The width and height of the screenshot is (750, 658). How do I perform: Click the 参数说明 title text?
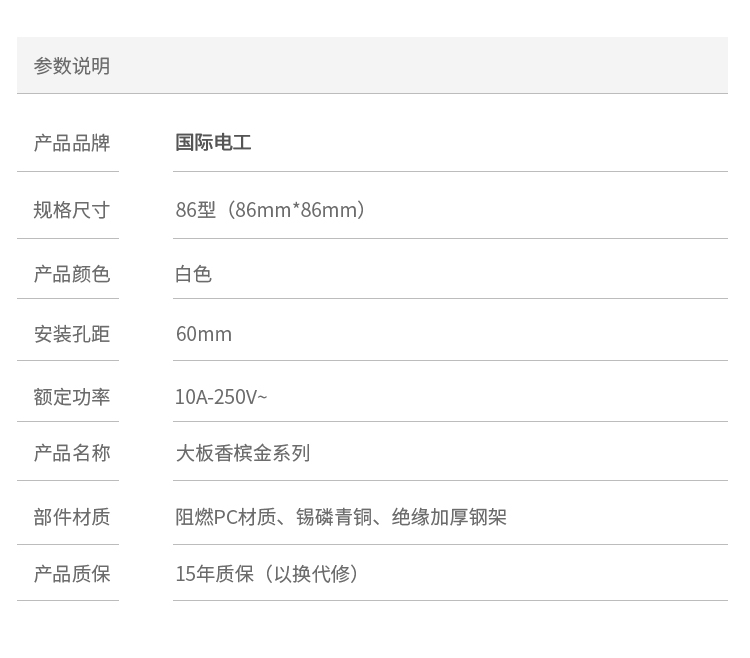coord(72,66)
